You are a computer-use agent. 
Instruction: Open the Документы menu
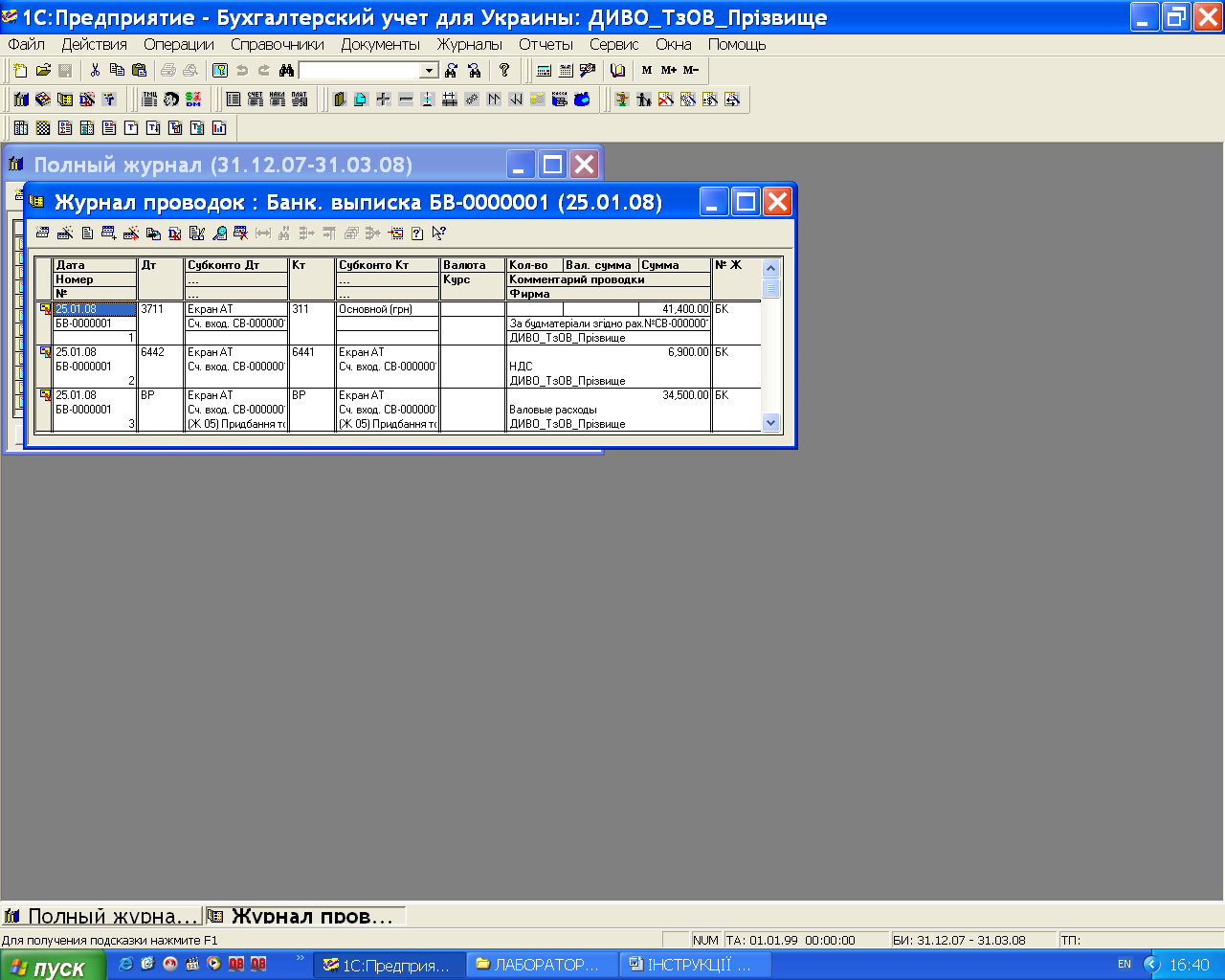(381, 44)
